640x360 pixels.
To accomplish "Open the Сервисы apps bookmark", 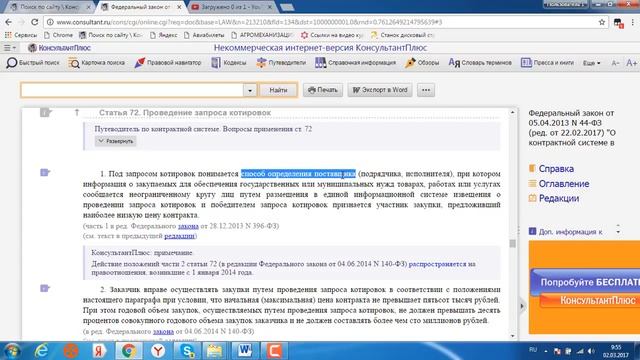I will tap(21, 35).
